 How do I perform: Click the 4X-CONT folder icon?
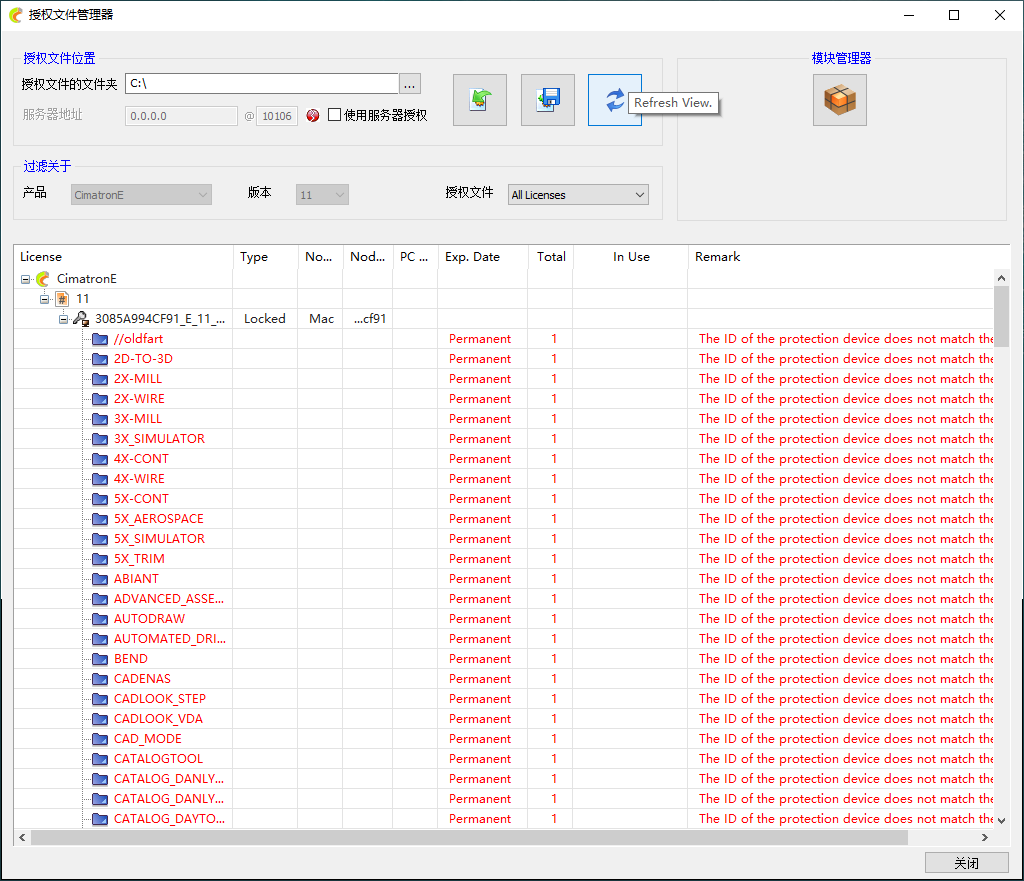[100, 459]
